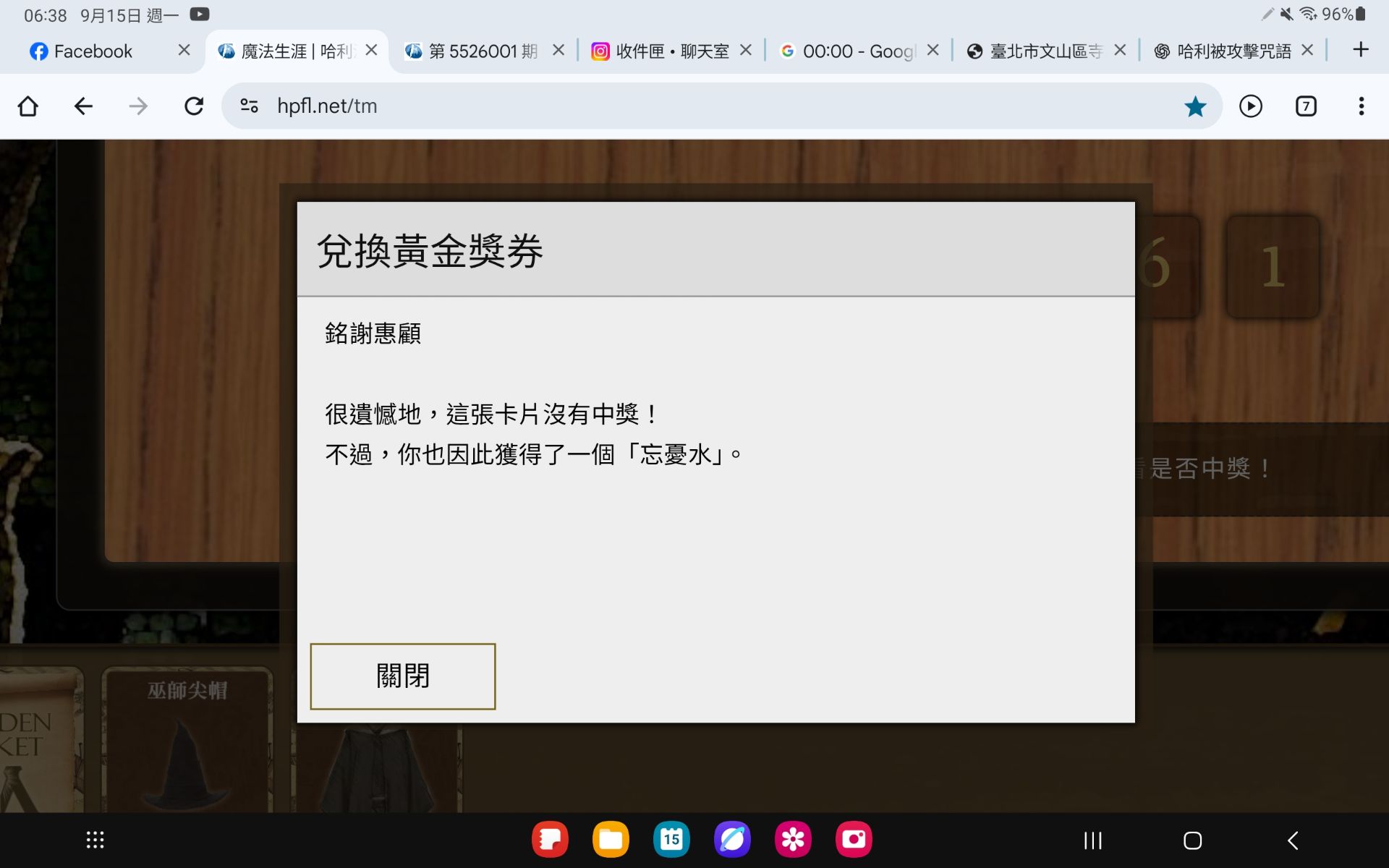Launch the calendar app in the taskbar

coord(671,839)
